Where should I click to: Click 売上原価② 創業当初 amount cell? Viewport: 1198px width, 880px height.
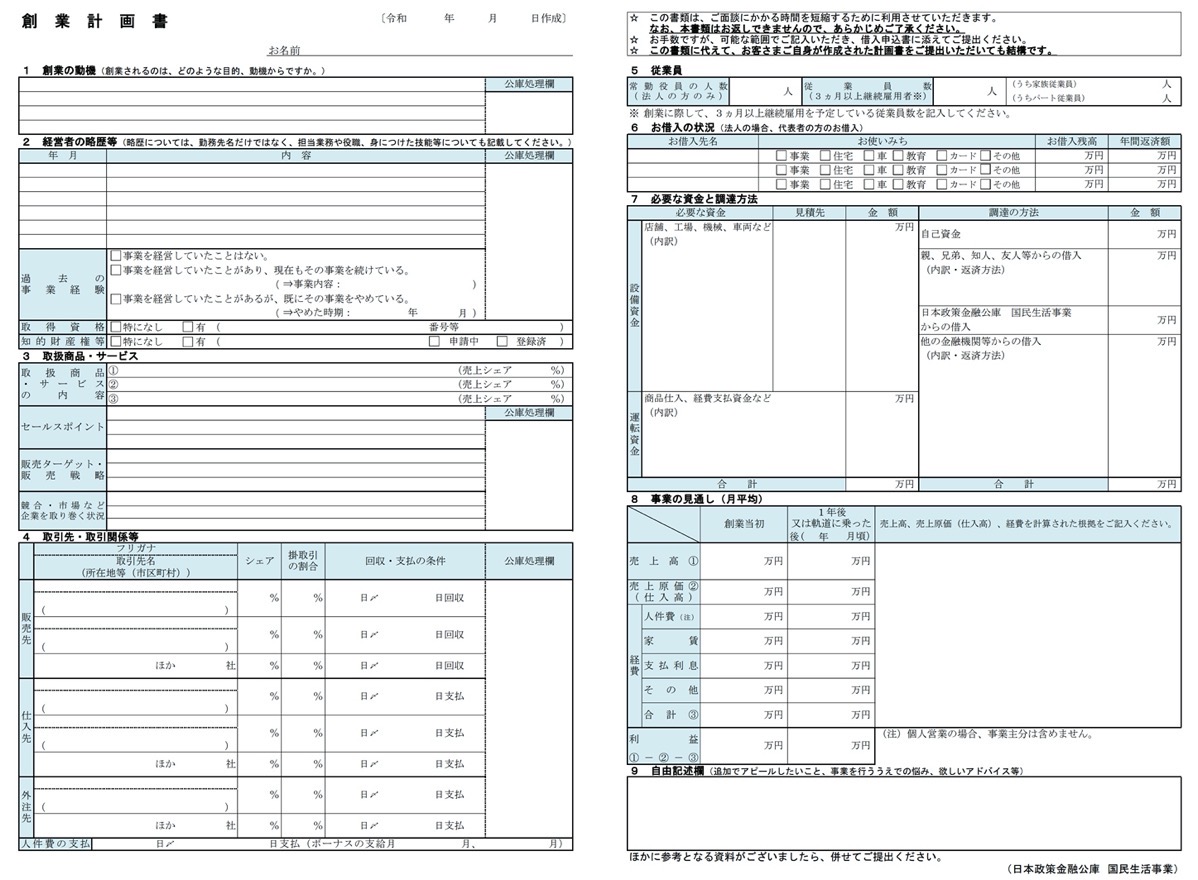(x=743, y=591)
